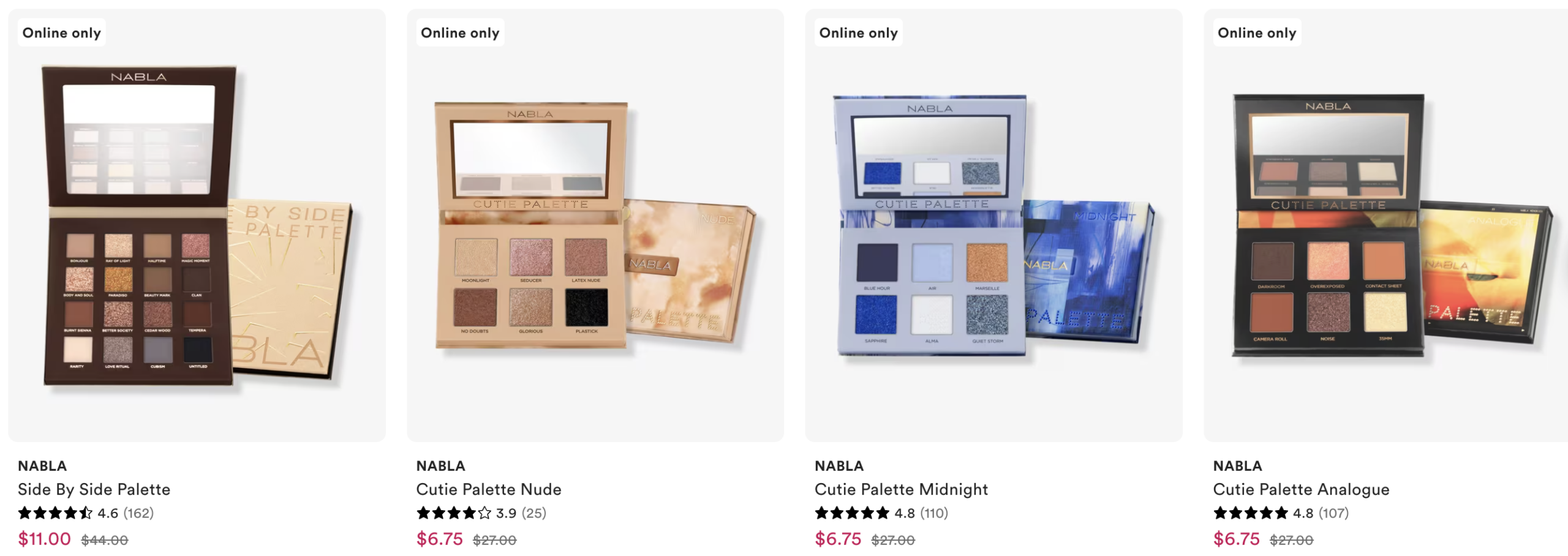Screen dimensions: 1568x556
Task: Open the Cutie Palette Analogue product image
Action: tap(1385, 225)
